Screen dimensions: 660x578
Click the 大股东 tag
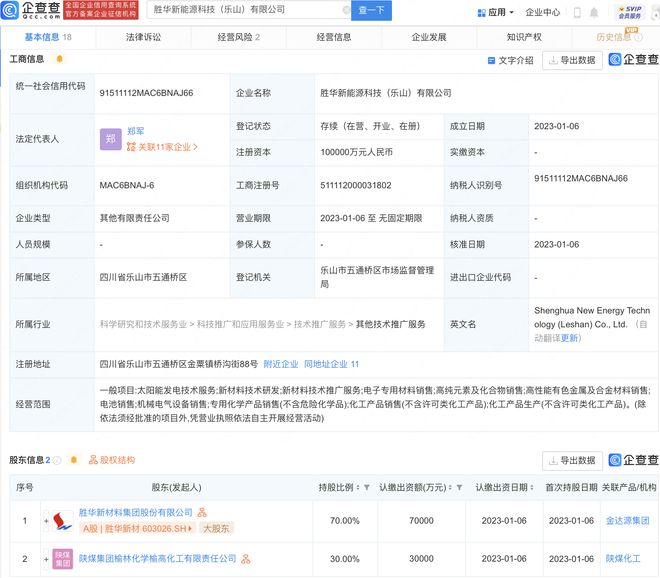pos(216,528)
